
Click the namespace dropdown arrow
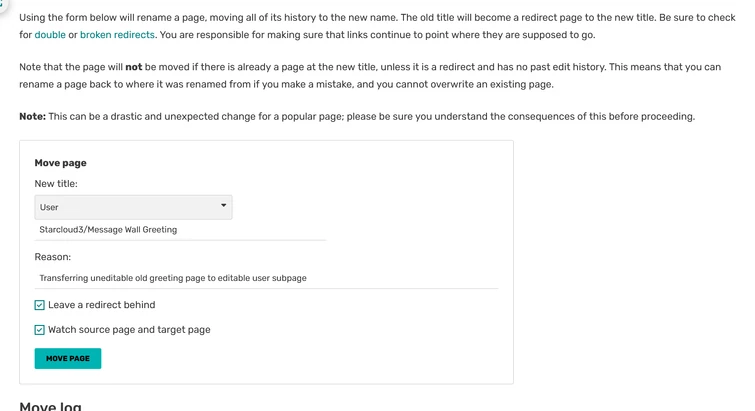[223, 206]
